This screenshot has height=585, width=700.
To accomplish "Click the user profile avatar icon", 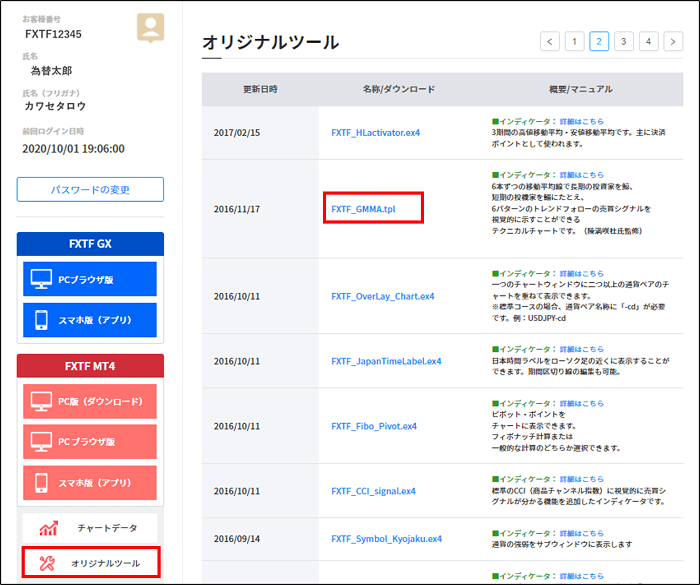I will (x=151, y=28).
